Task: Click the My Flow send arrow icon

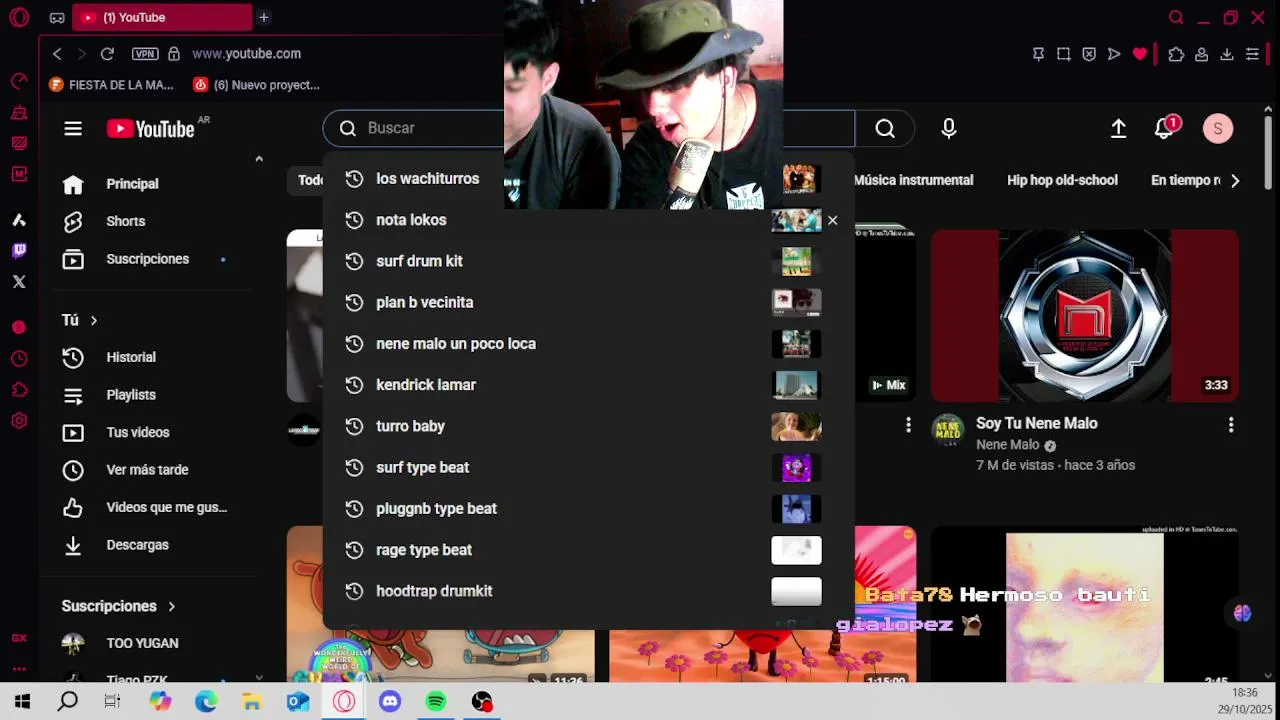Action: pos(1114,54)
